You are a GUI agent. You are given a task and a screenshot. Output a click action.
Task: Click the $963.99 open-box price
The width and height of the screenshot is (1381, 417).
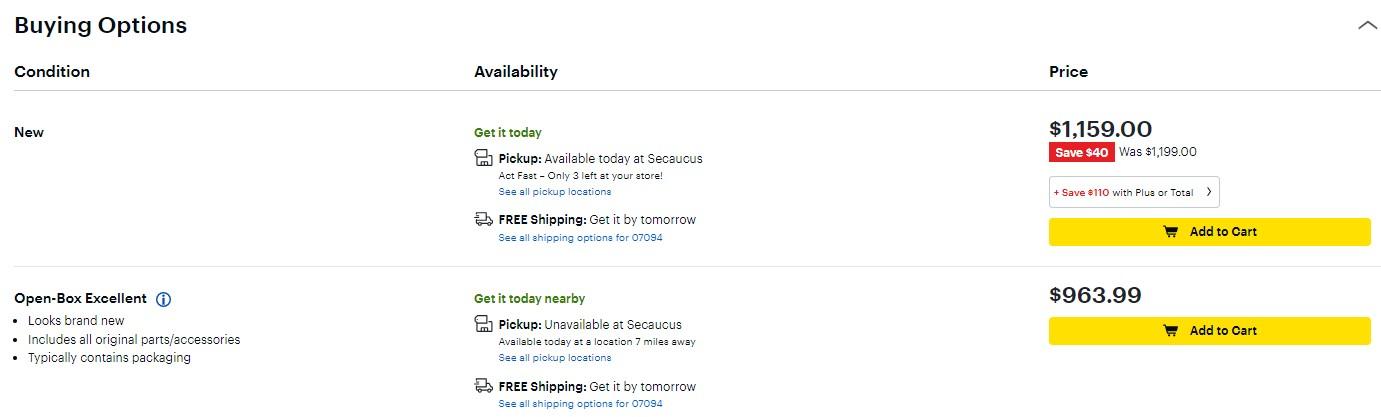pyautogui.click(x=1095, y=296)
